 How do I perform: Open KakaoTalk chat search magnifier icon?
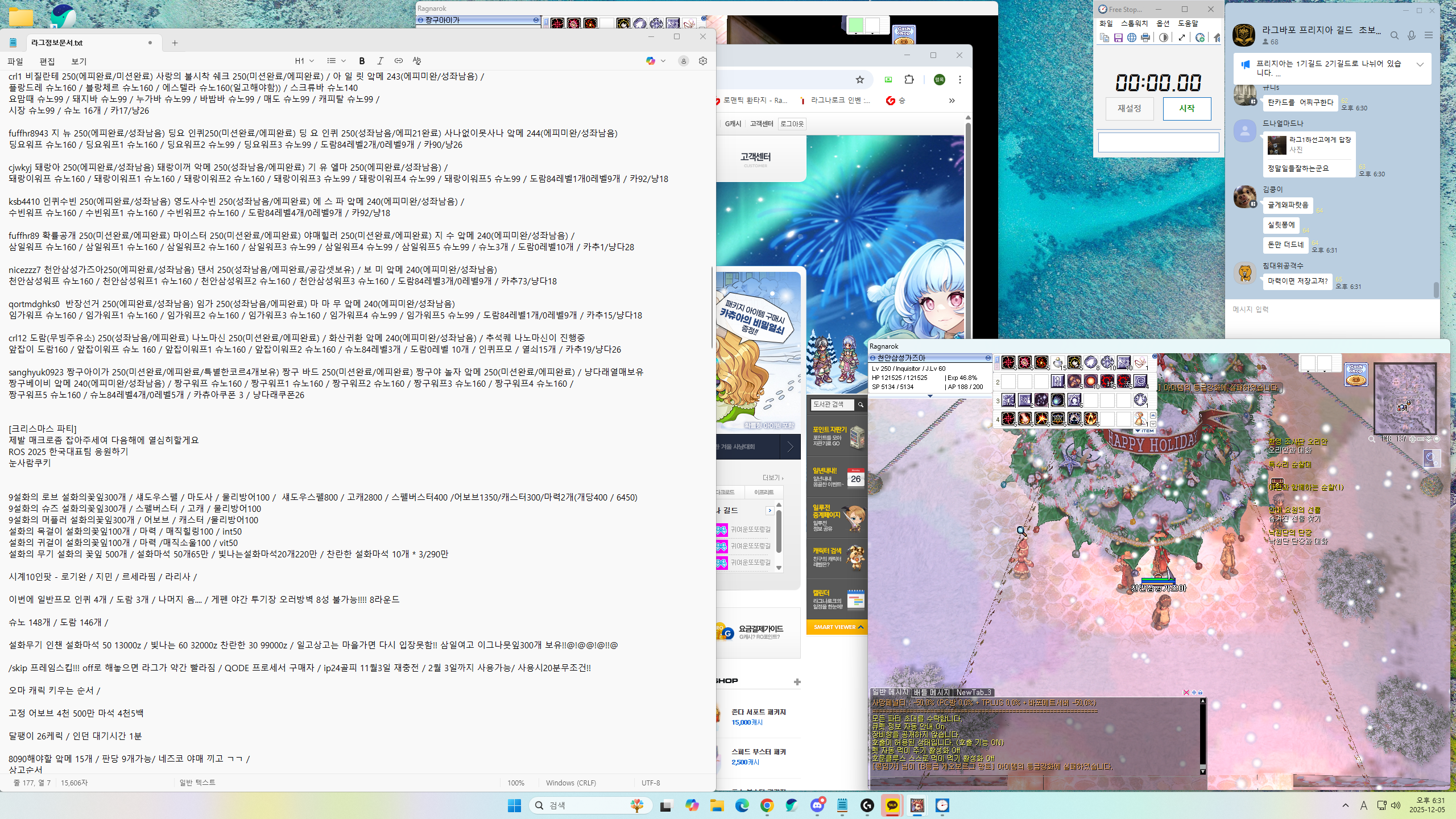coord(1394,35)
